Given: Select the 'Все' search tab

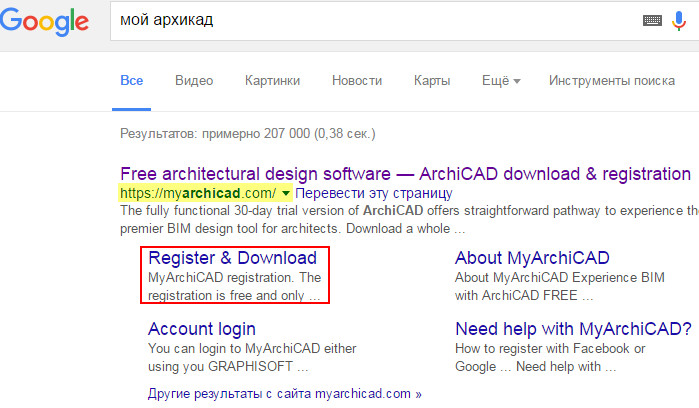Looking at the screenshot, I should click(x=132, y=81).
